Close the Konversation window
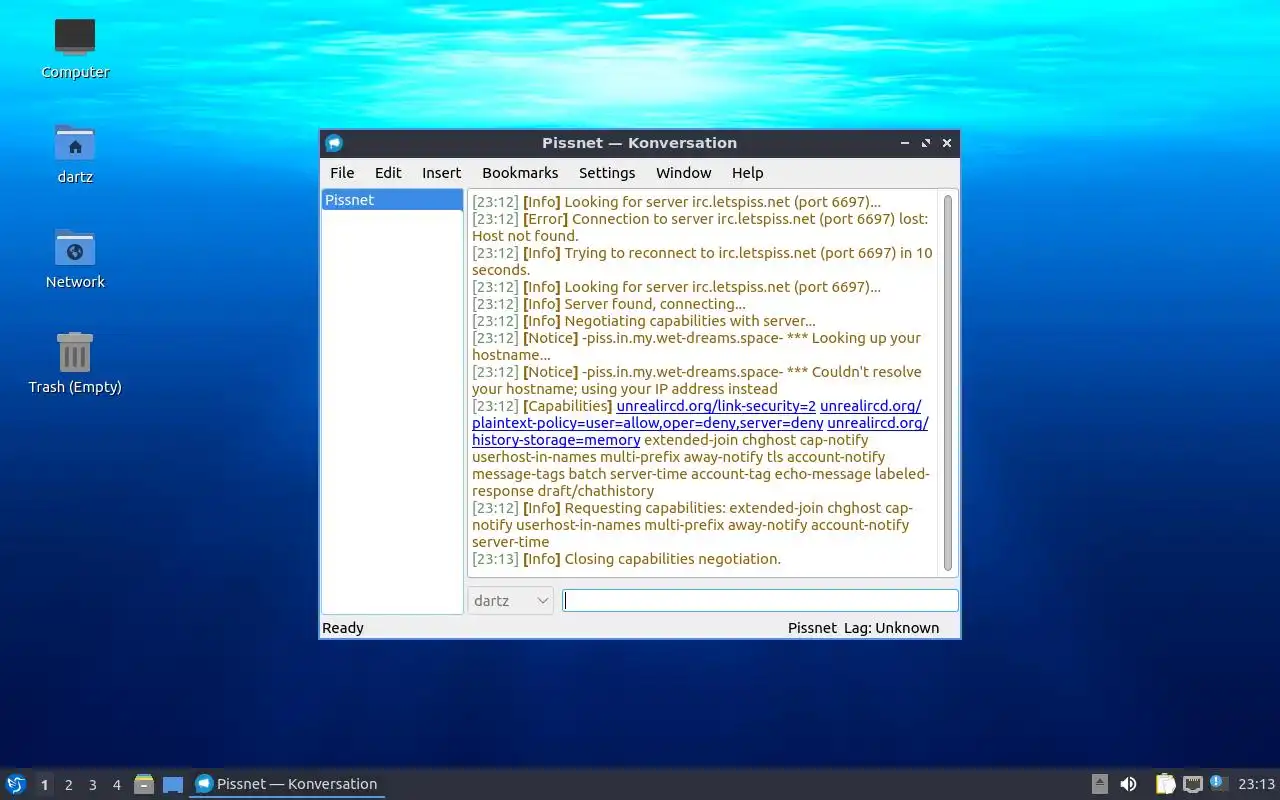1280x800 pixels. (947, 143)
